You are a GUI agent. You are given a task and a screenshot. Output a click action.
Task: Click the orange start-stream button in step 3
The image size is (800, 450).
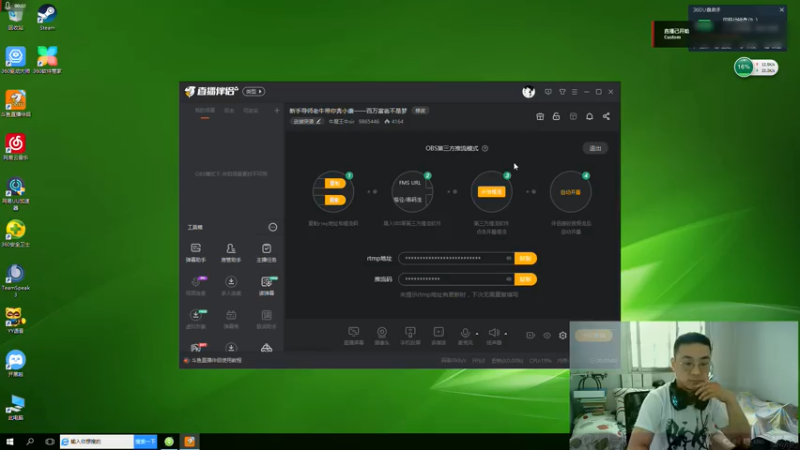[491, 192]
